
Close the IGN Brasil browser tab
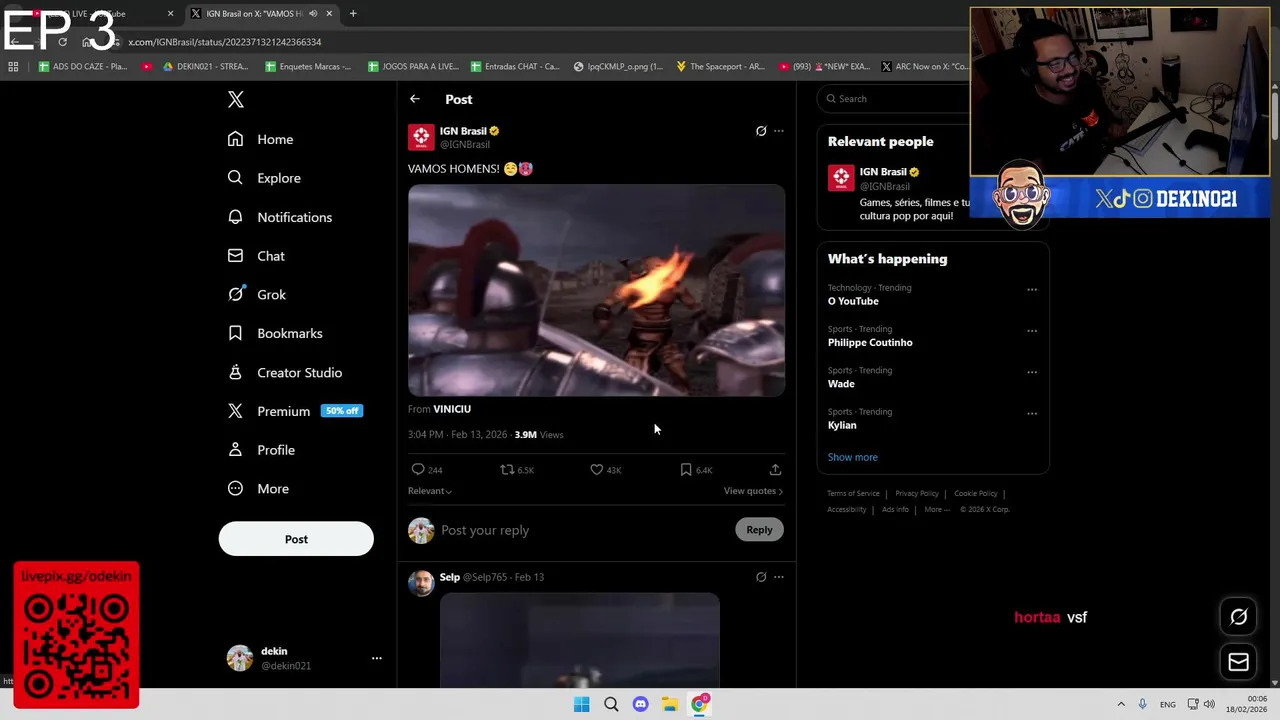(x=329, y=14)
